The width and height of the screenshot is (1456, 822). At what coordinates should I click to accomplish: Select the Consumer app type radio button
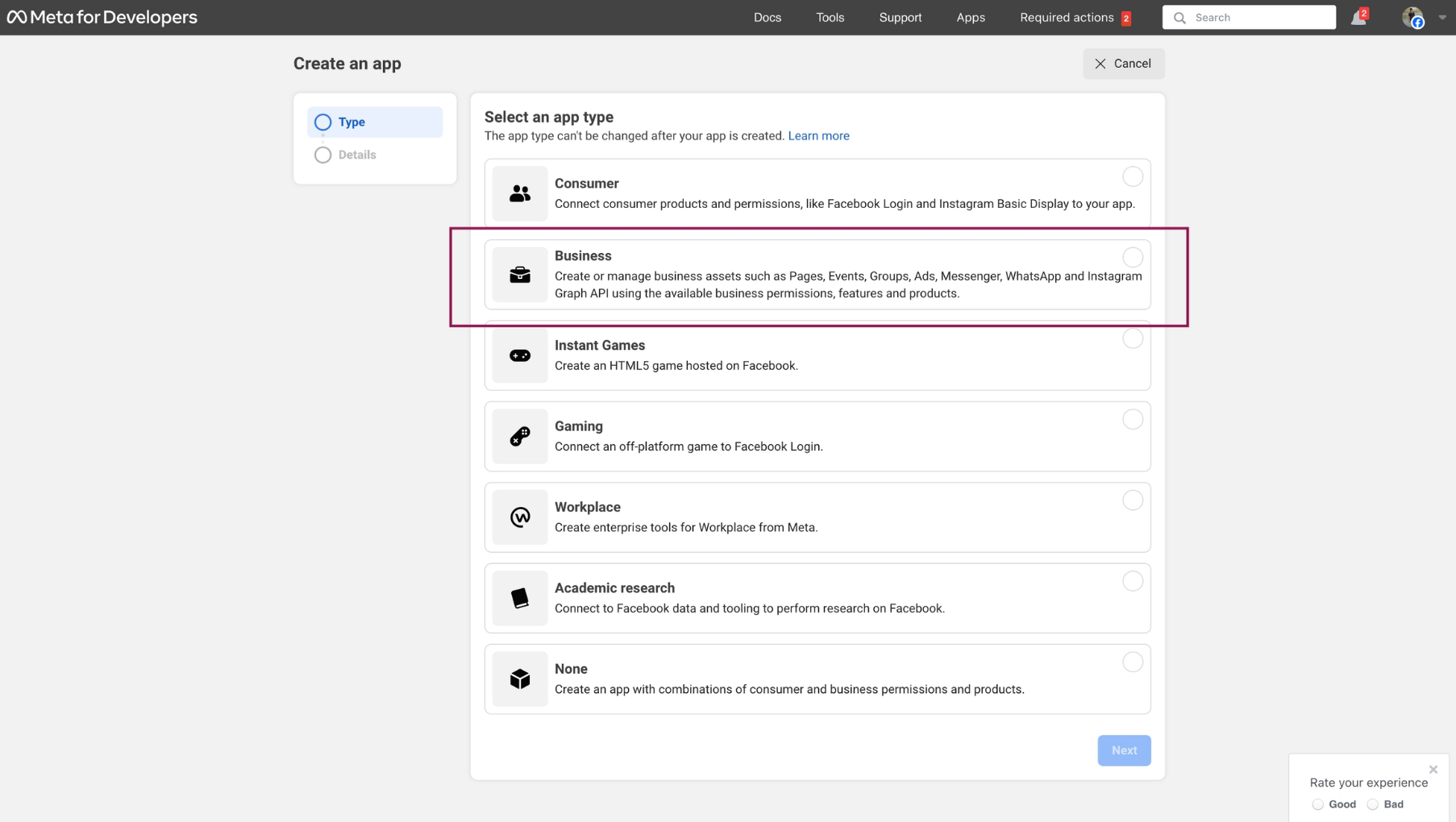[x=1132, y=176]
